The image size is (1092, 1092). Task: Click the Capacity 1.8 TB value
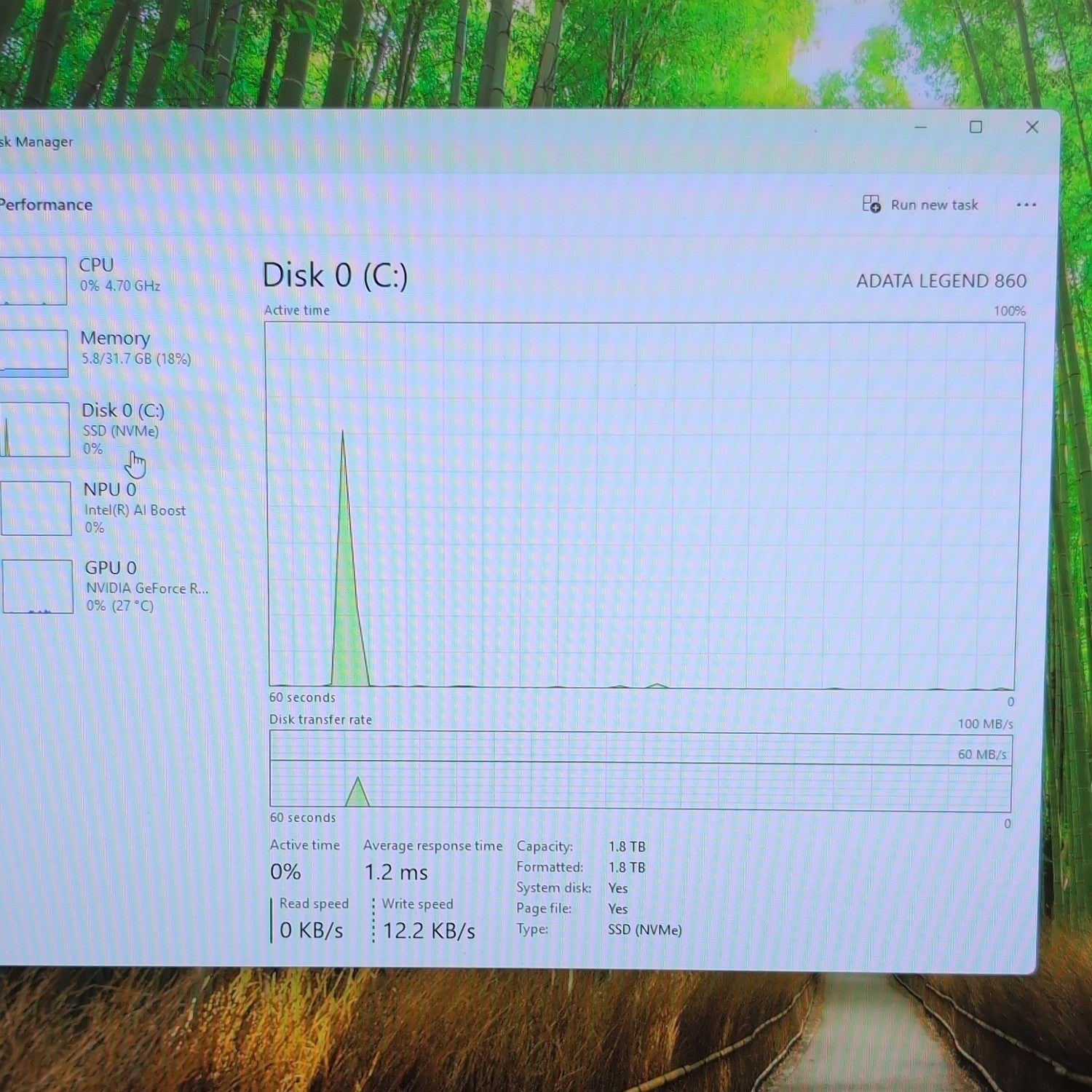627,847
